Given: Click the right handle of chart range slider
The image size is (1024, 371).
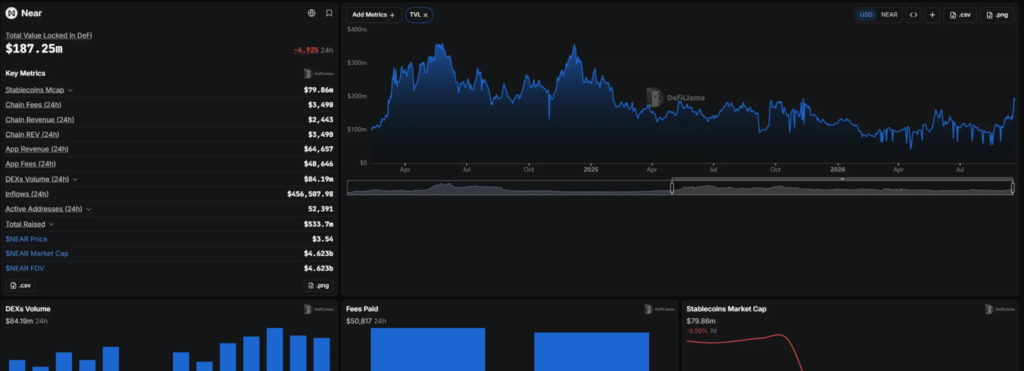Looking at the screenshot, I should point(1014,187).
